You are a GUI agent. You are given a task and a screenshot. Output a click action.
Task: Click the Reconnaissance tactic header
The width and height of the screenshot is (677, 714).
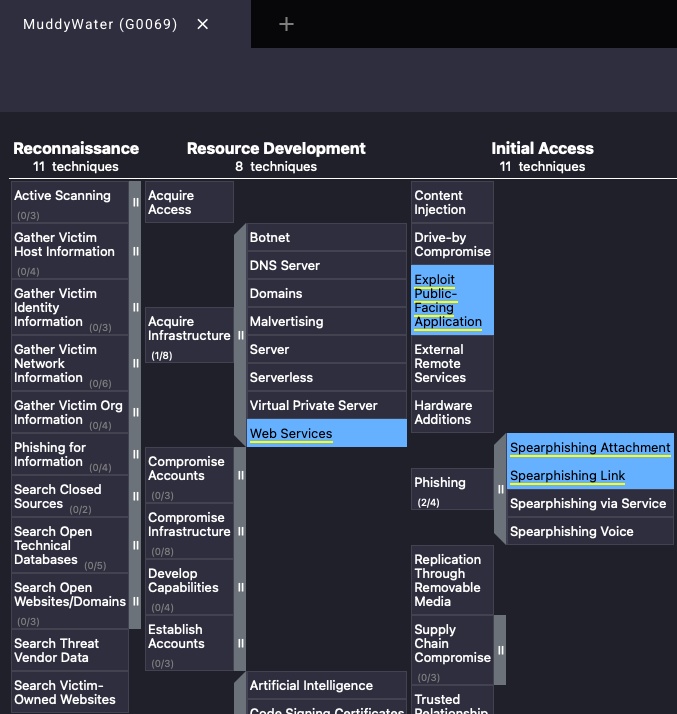click(76, 148)
